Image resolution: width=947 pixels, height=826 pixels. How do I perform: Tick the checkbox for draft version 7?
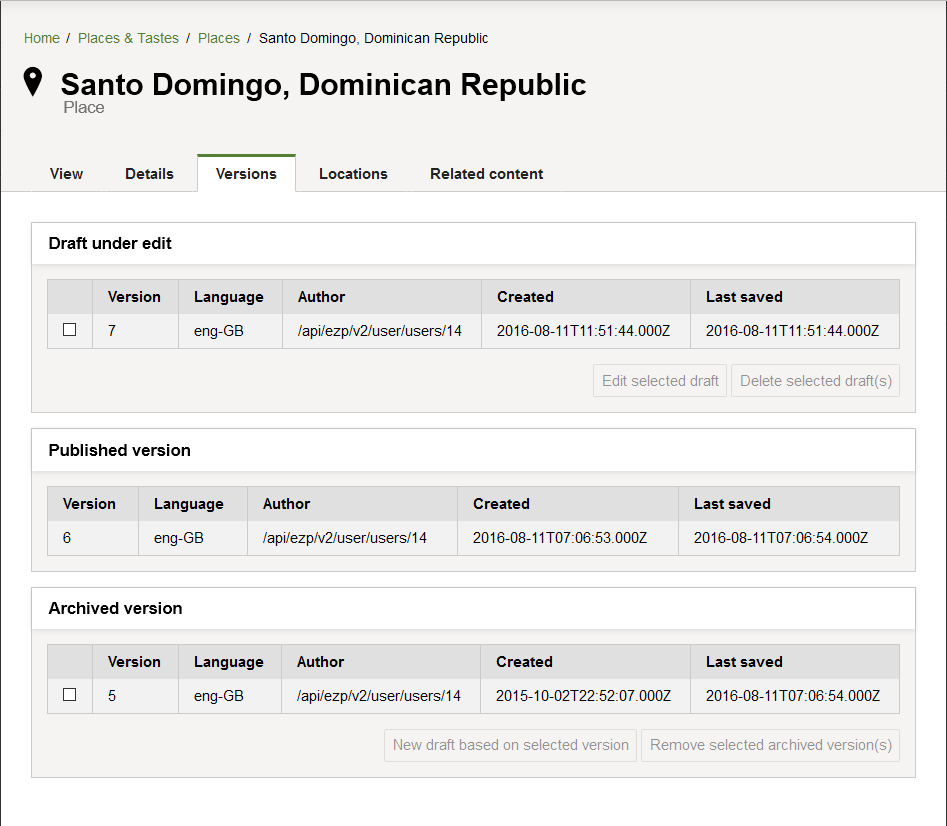(69, 330)
